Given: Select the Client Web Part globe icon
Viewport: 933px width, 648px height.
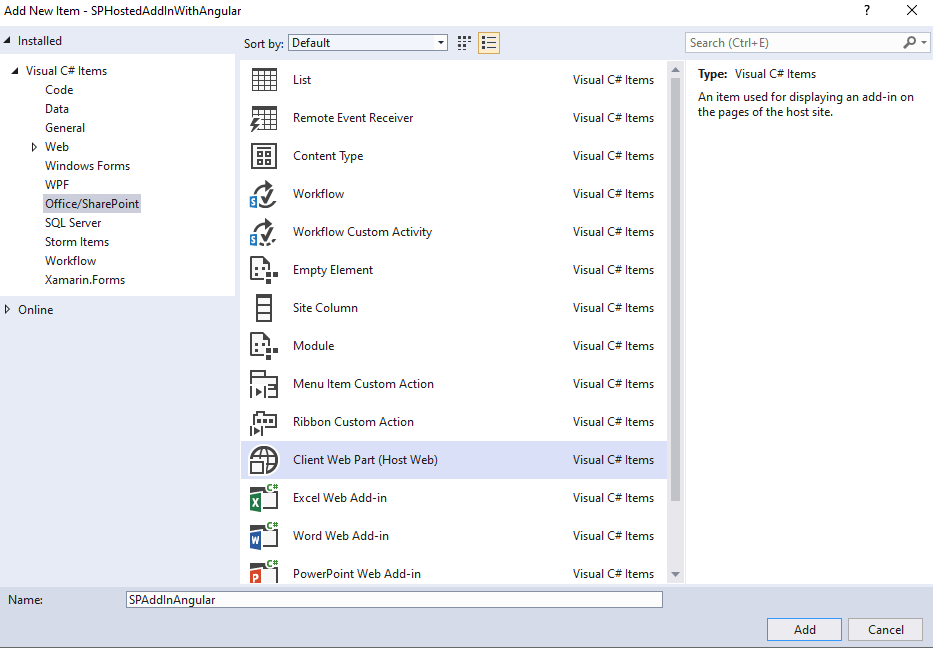Looking at the screenshot, I should coord(264,460).
